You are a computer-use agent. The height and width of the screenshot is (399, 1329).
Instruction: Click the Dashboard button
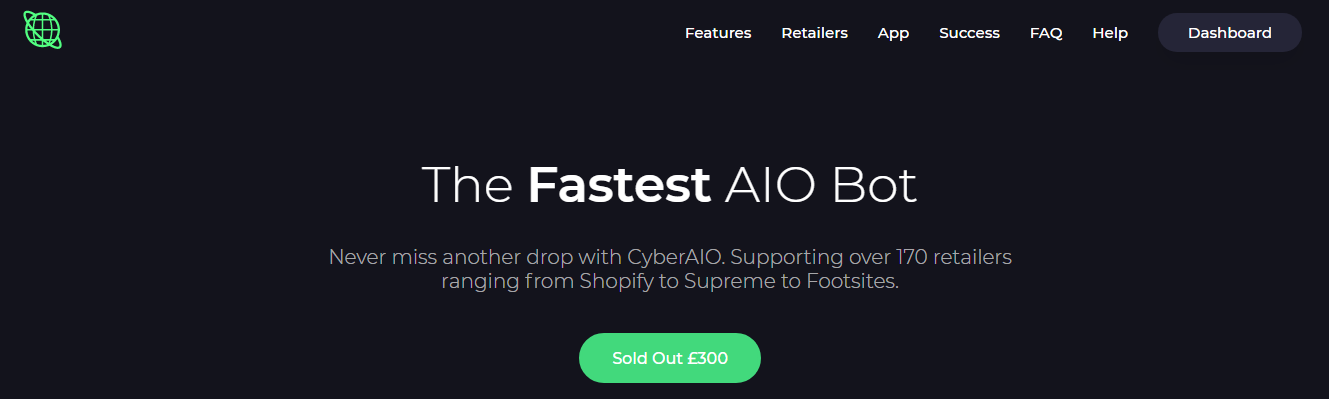tap(1230, 33)
